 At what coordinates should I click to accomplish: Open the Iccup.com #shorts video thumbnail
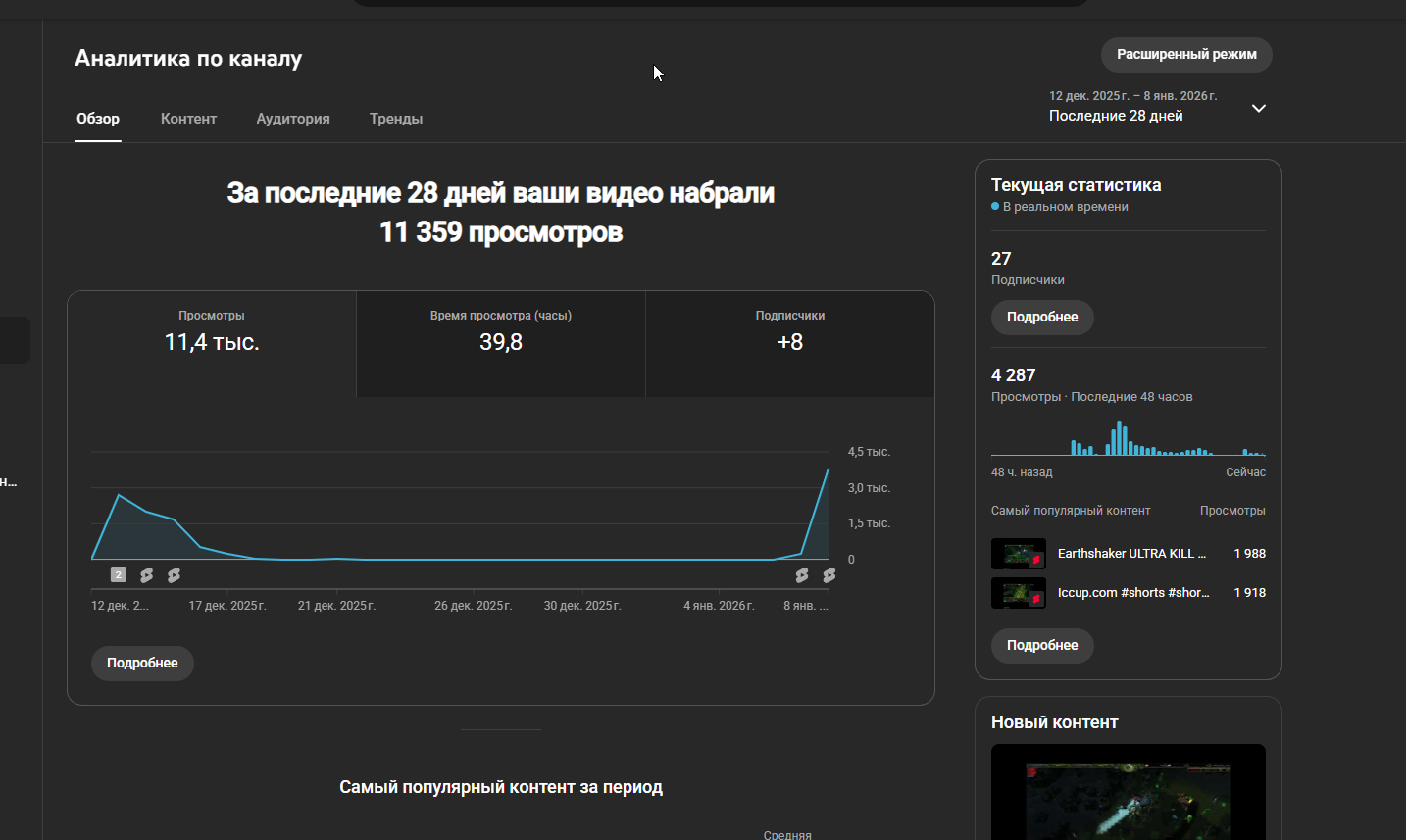click(x=1019, y=593)
